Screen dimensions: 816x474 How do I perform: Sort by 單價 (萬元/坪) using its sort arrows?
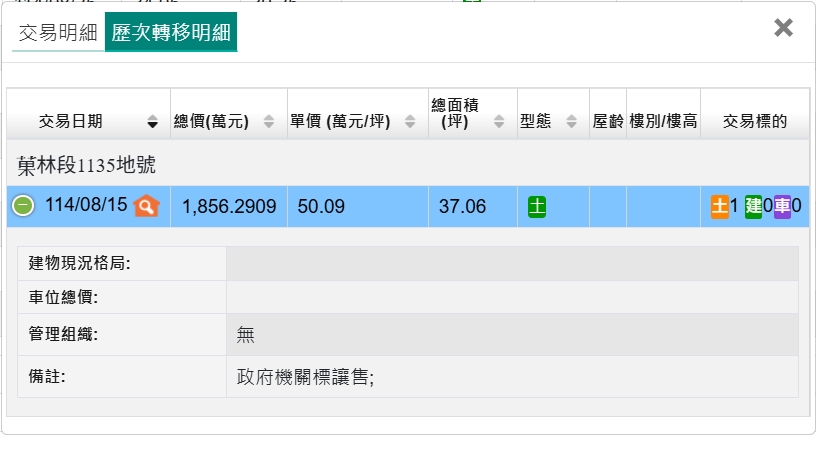point(410,122)
